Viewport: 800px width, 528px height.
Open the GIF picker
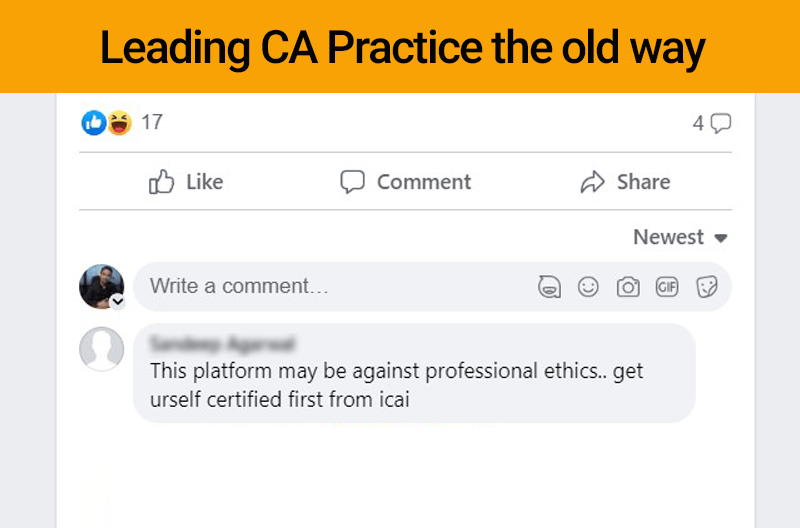(x=667, y=287)
